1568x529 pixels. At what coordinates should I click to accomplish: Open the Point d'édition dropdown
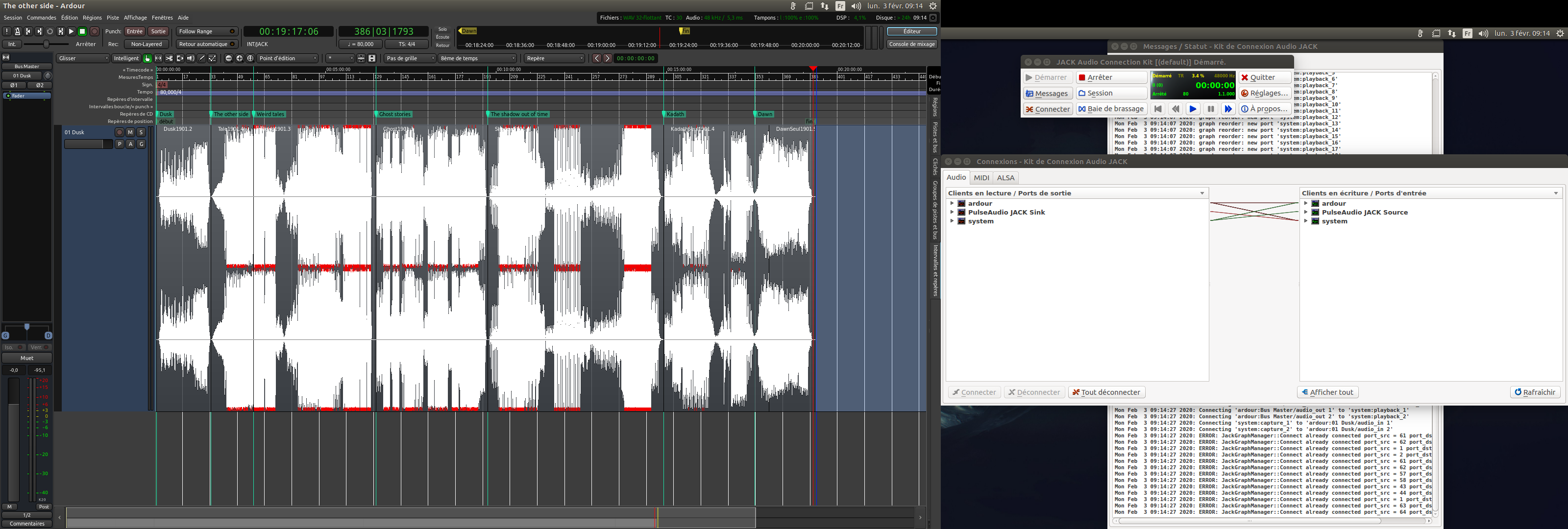pyautogui.click(x=287, y=58)
